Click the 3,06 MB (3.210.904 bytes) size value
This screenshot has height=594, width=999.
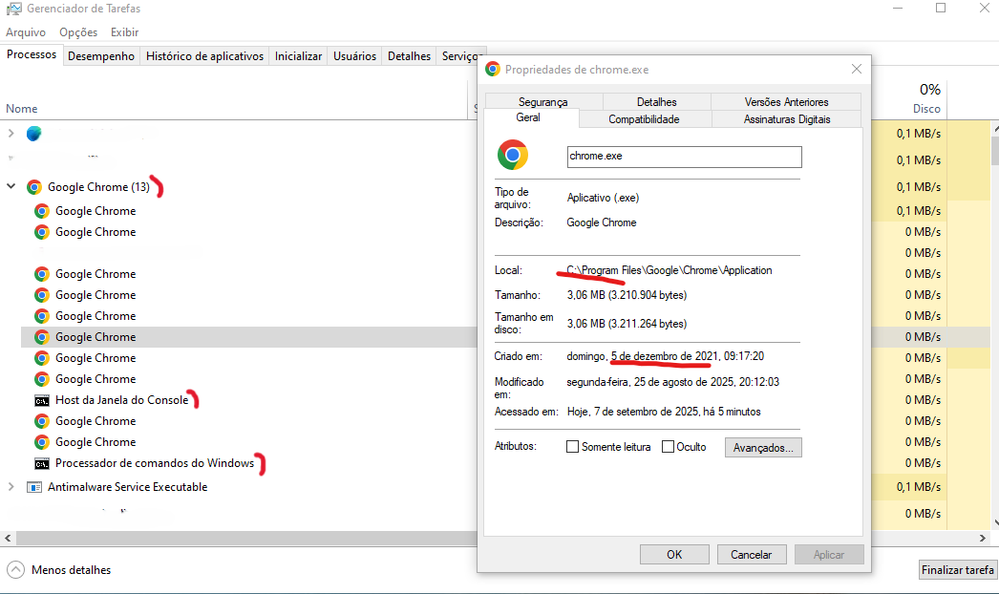point(627,295)
